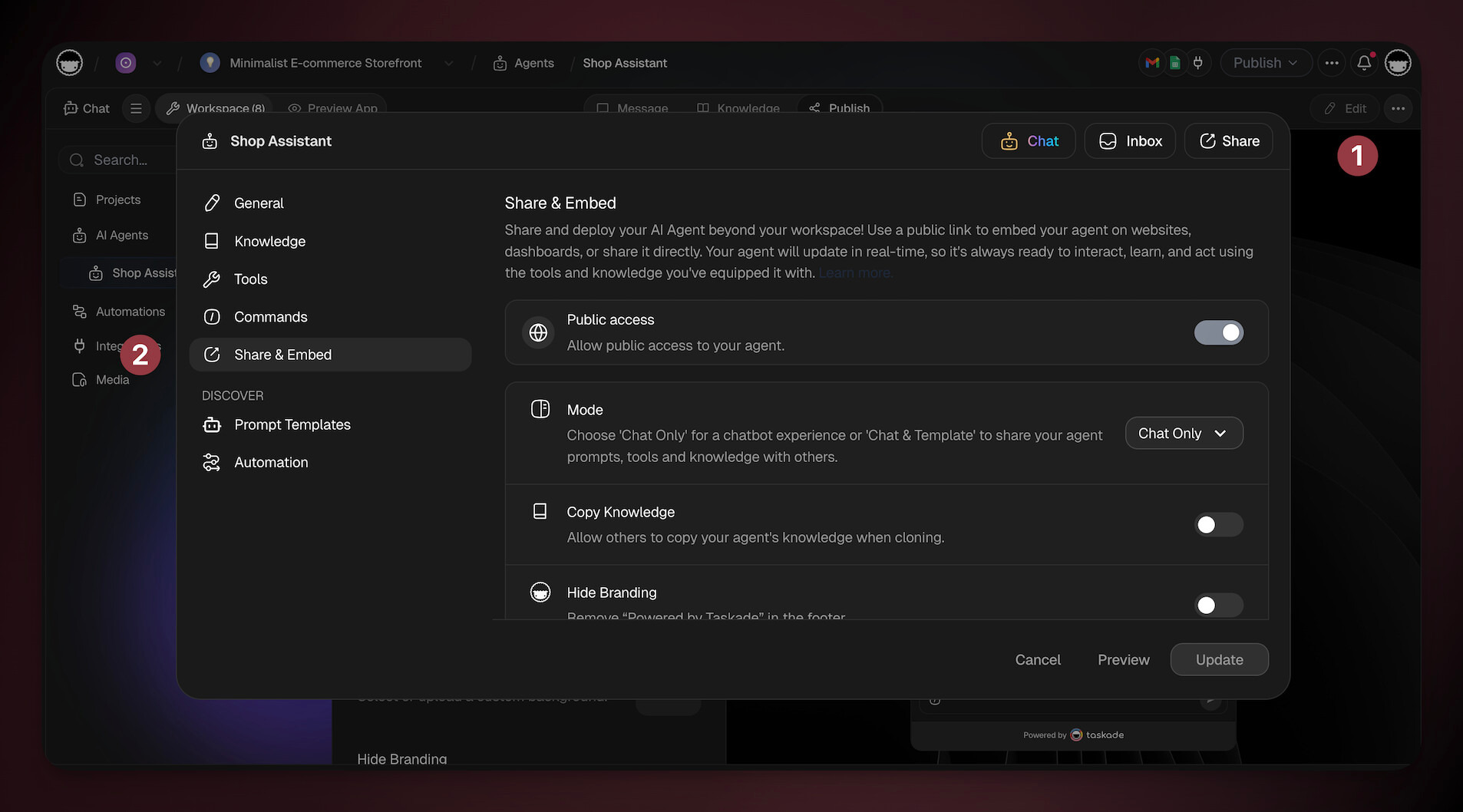Viewport: 1463px width, 812px height.
Task: Follow the Learn more link
Action: click(x=855, y=273)
